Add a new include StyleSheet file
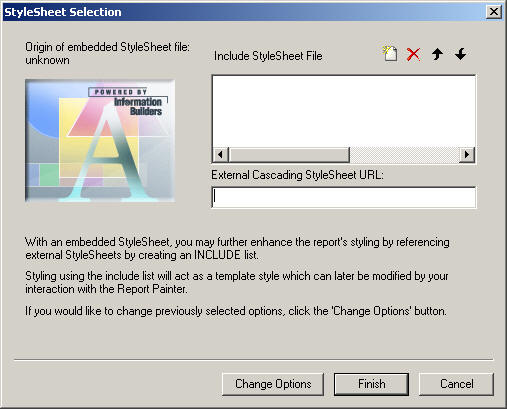Viewport: 507px width, 409px height. 390,54
